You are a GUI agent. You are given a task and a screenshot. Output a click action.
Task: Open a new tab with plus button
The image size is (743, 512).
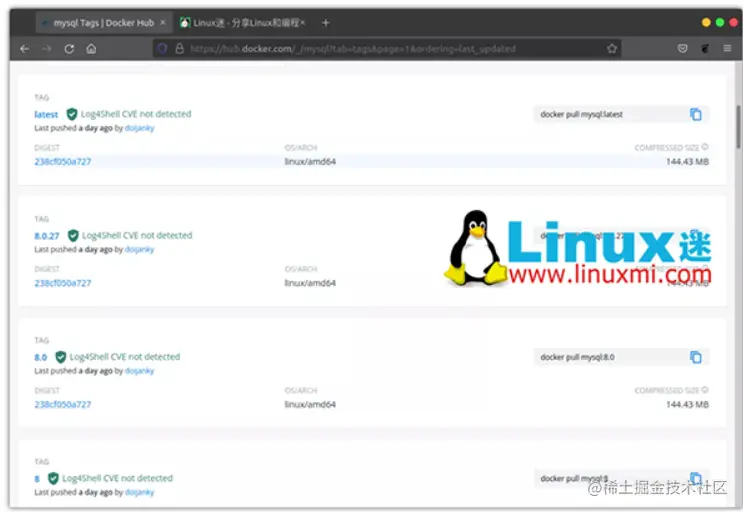(326, 23)
